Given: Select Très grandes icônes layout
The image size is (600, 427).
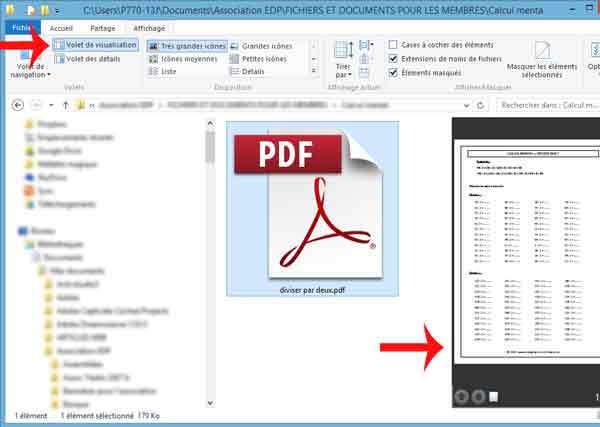Looking at the screenshot, I should (x=188, y=46).
